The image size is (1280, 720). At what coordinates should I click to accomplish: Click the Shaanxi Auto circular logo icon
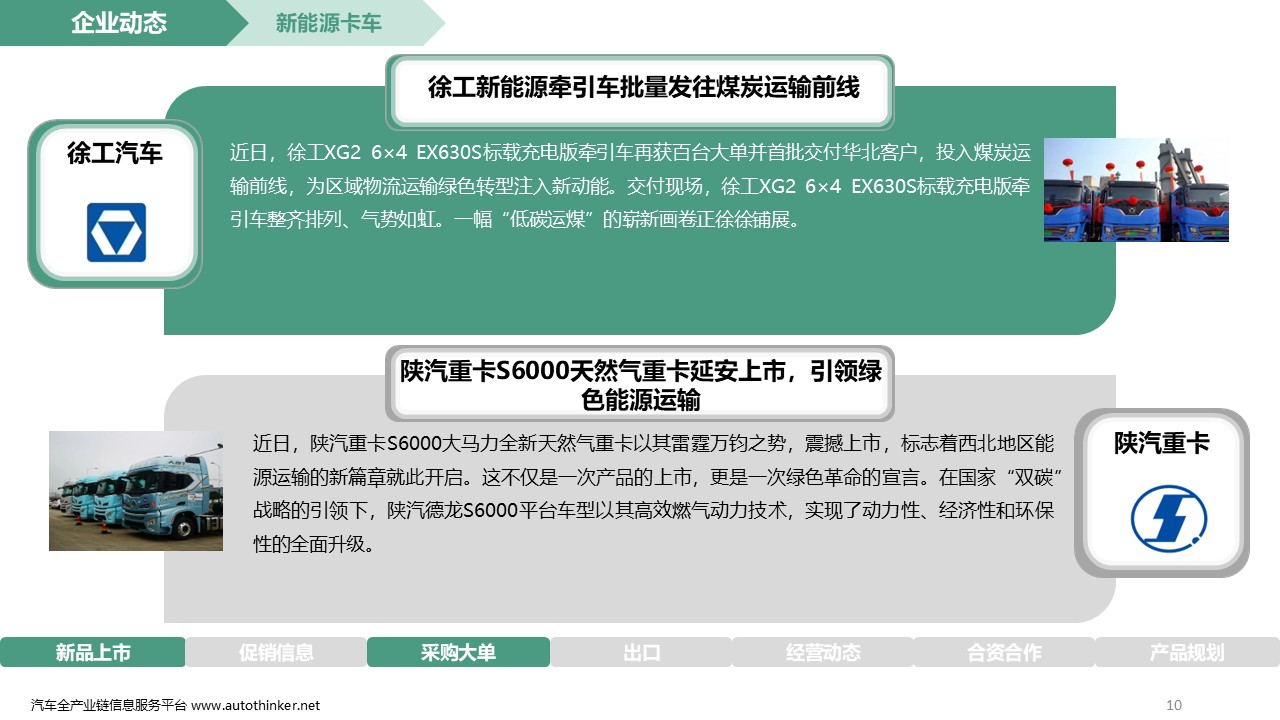[1169, 519]
